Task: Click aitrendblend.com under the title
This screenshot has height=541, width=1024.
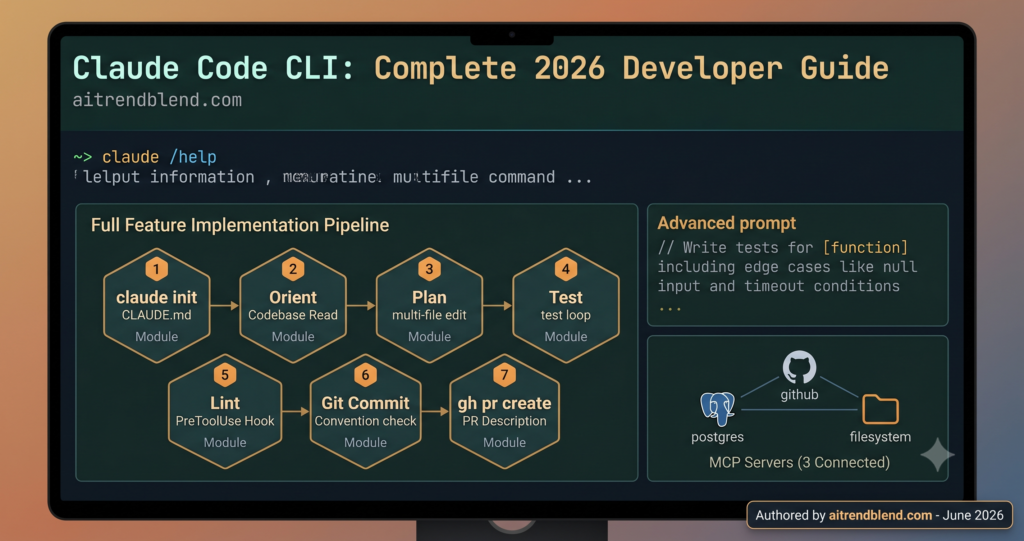Action: pyautogui.click(x=157, y=100)
